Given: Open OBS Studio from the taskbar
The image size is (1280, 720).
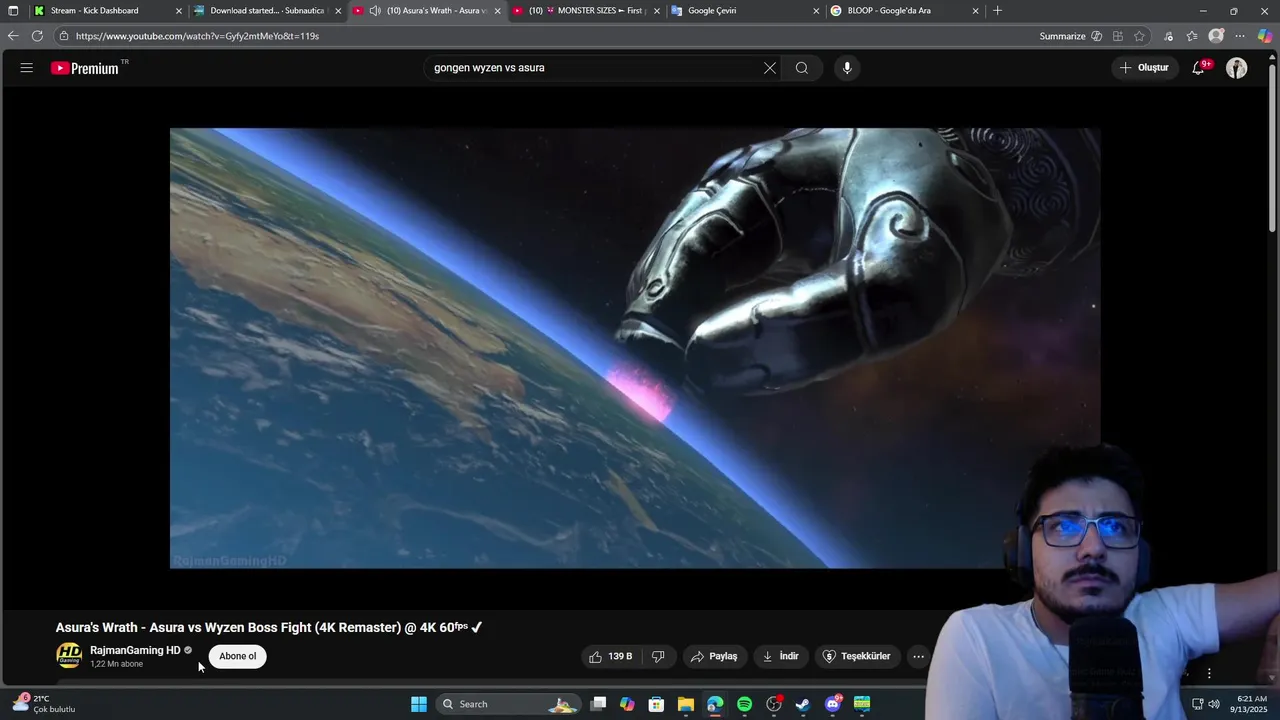Looking at the screenshot, I should (x=774, y=704).
